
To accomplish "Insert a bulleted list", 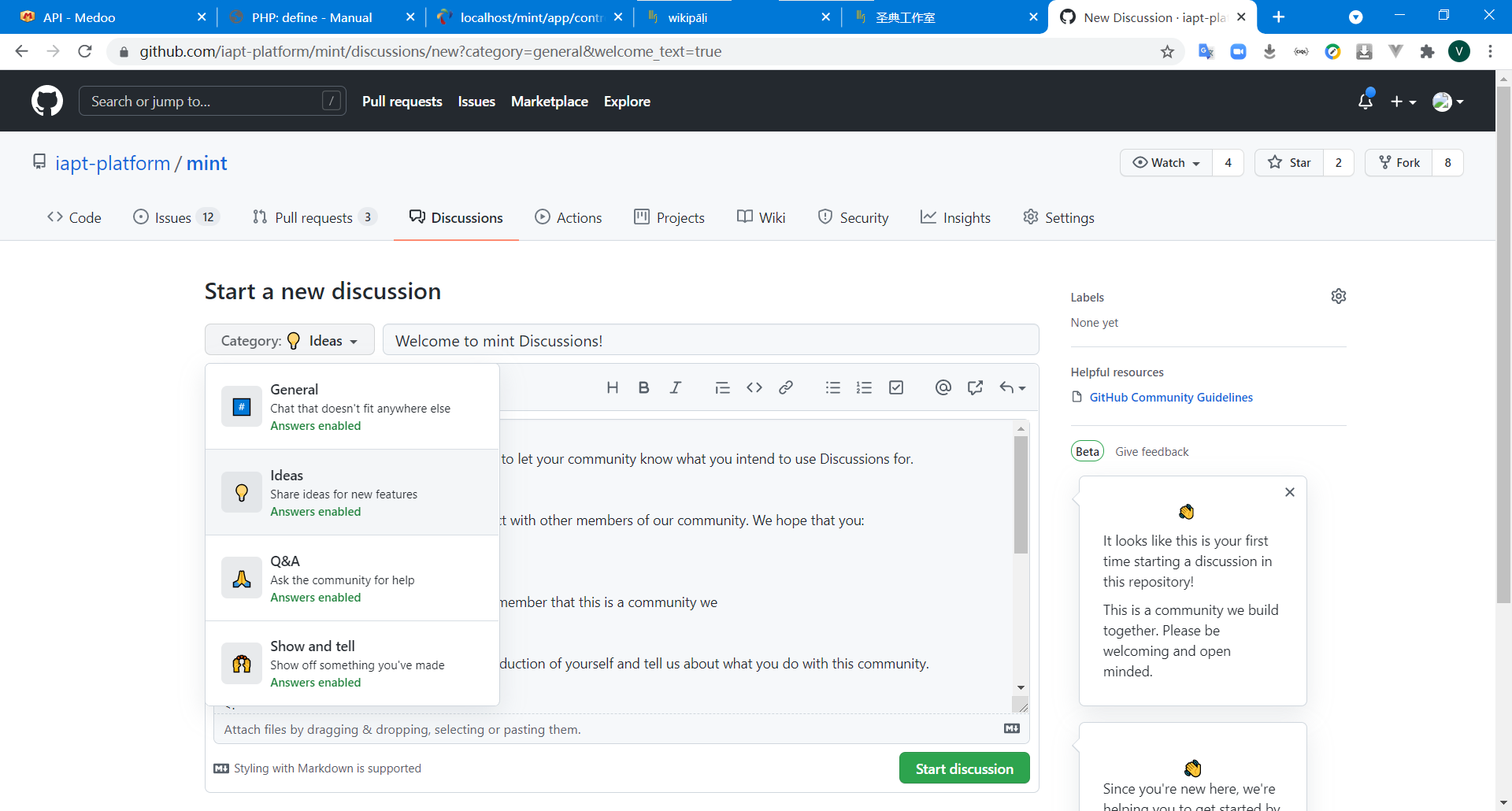I will tap(833, 387).
